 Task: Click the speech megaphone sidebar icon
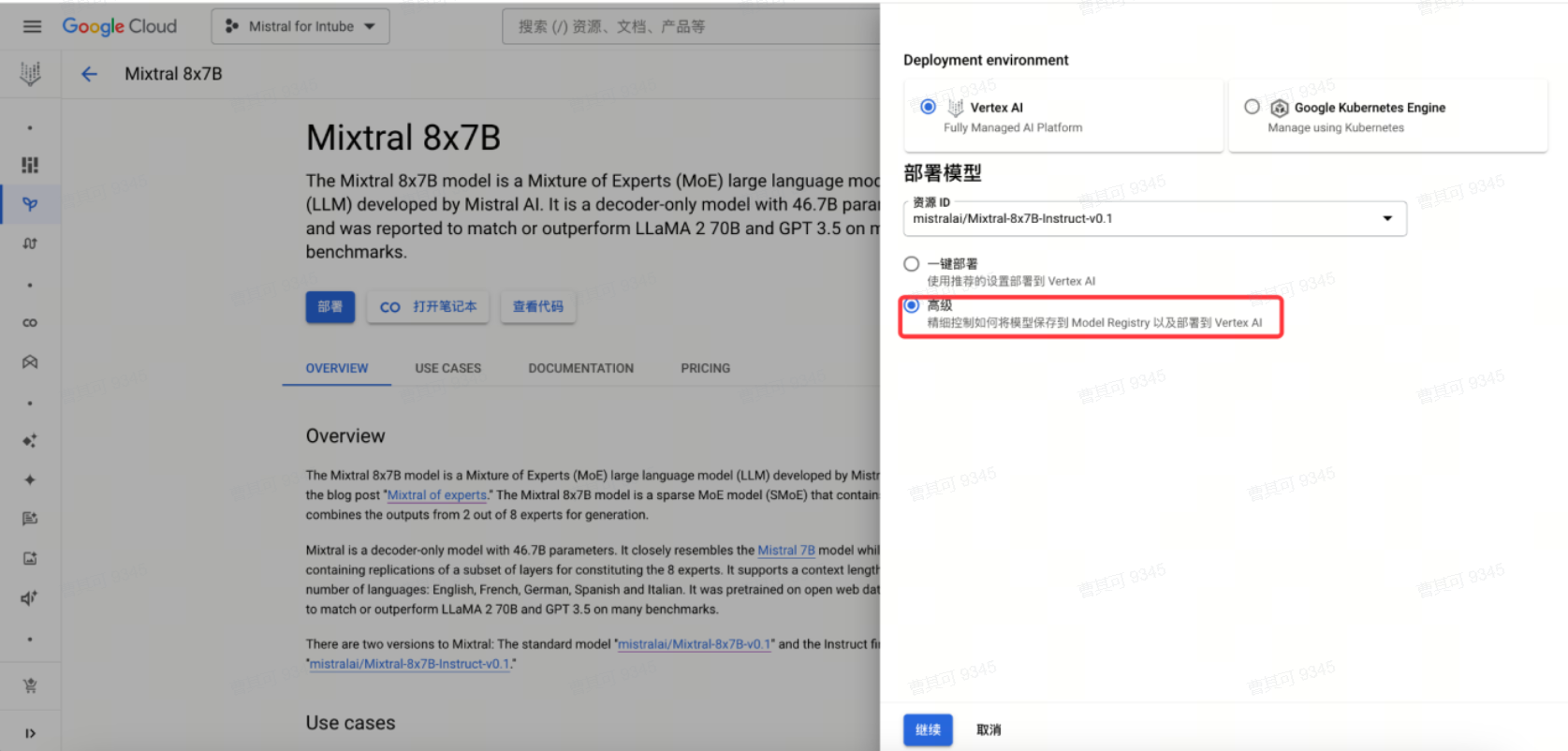[x=30, y=597]
